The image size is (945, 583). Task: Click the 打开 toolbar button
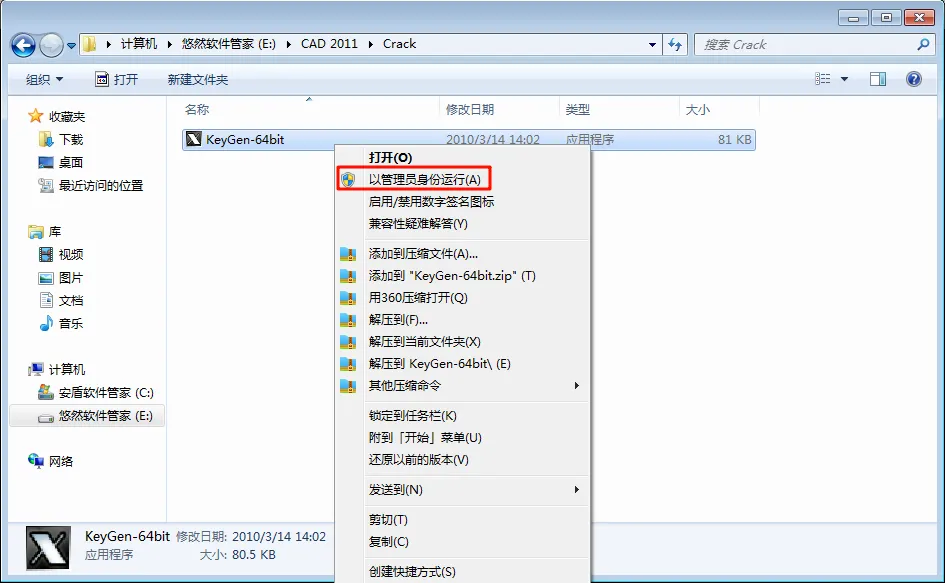point(117,80)
